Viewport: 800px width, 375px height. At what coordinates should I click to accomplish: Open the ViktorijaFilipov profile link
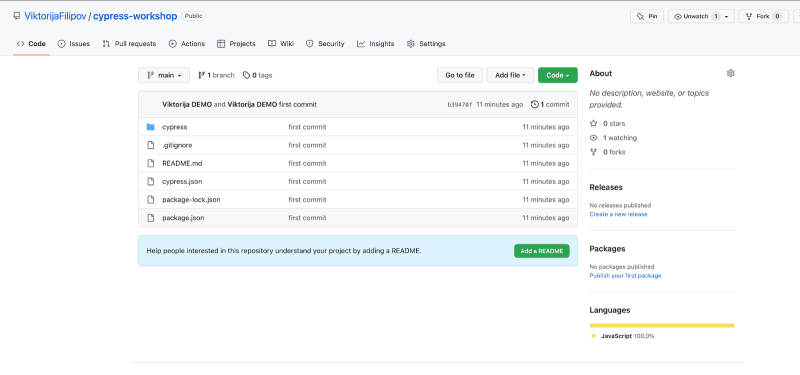pos(56,16)
